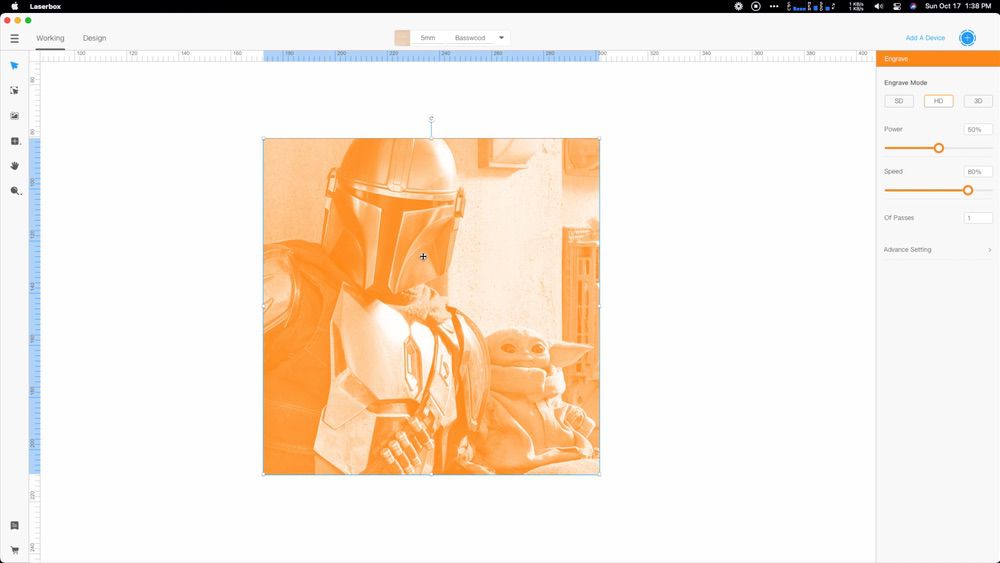Expand Advance Setting section

coord(938,250)
